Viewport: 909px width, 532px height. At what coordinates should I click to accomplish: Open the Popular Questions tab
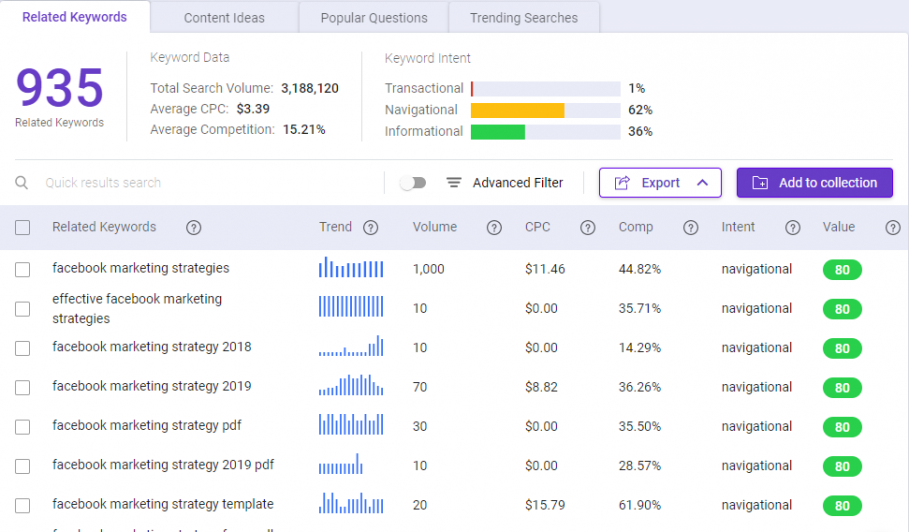(x=374, y=18)
